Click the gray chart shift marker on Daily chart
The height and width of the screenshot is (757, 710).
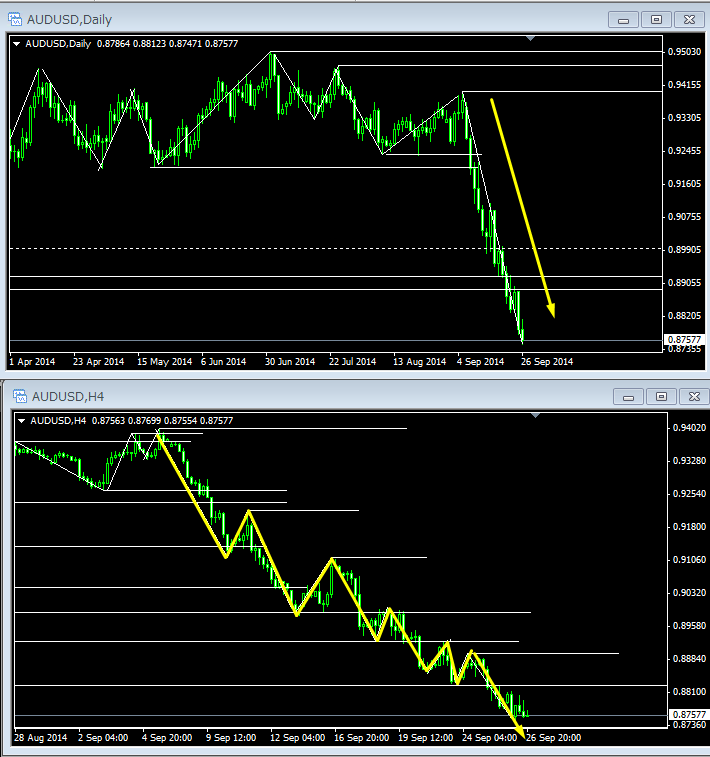[531, 39]
